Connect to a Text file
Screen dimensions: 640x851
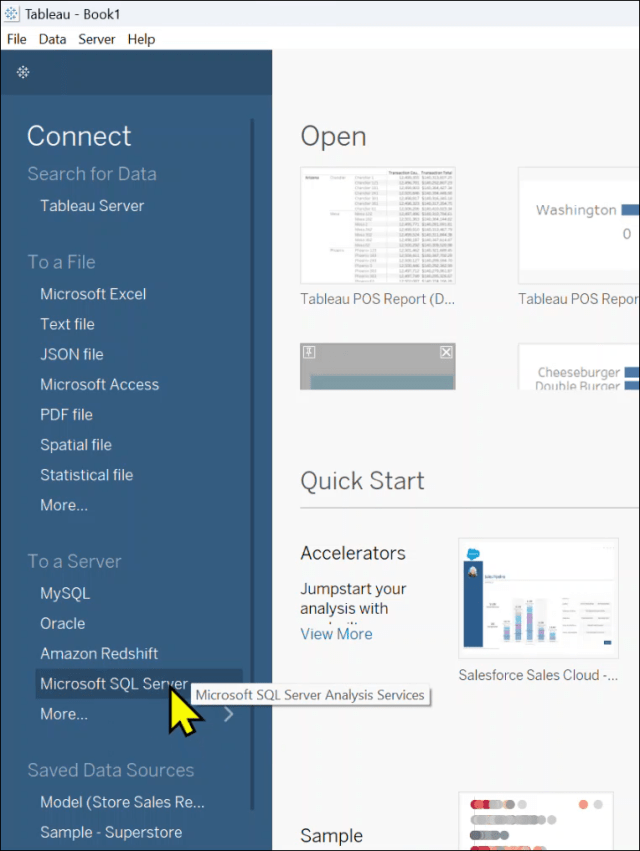tap(67, 324)
